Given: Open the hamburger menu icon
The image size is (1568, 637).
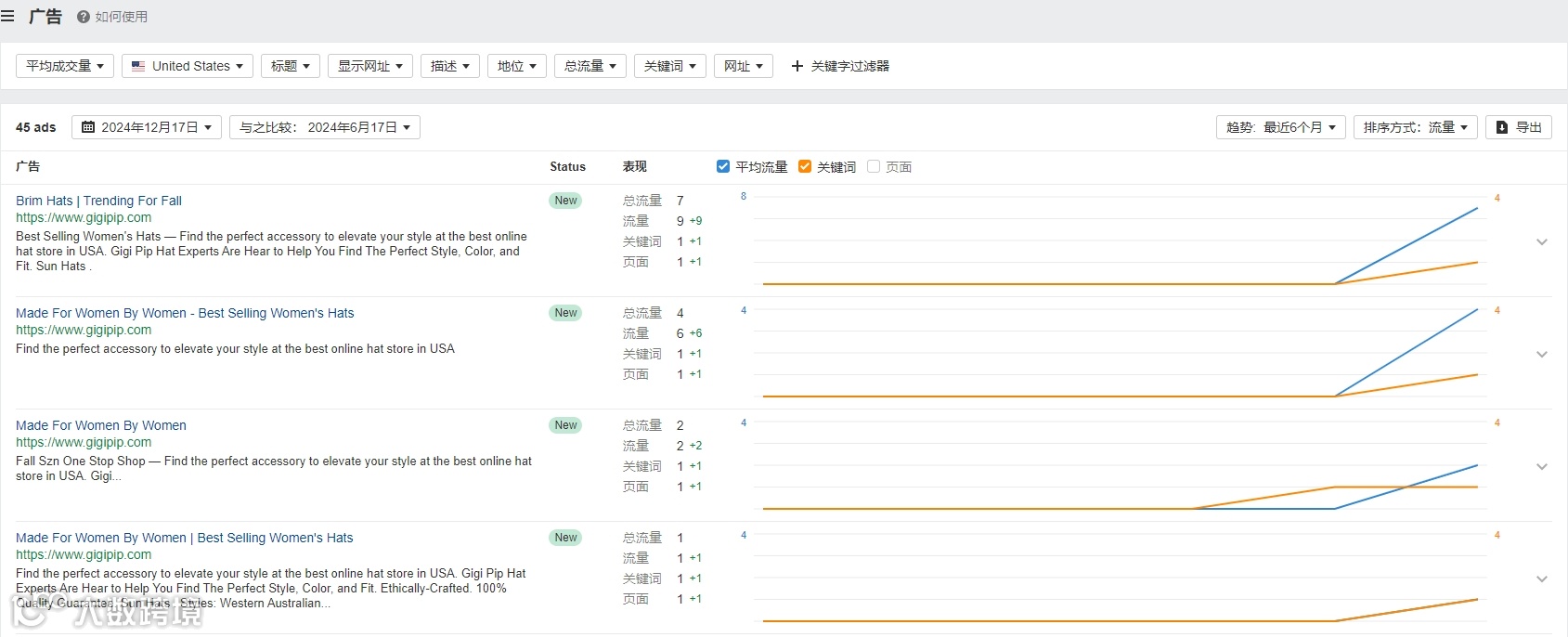Looking at the screenshot, I should tap(8, 16).
